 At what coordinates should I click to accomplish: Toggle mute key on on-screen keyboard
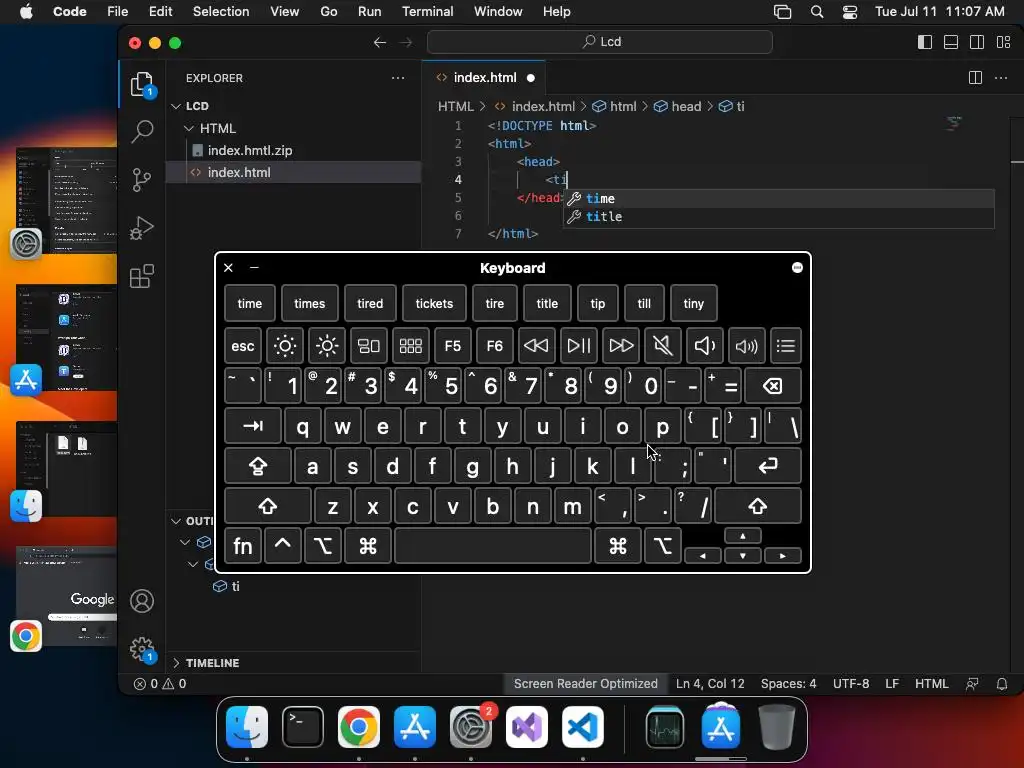[x=663, y=345]
